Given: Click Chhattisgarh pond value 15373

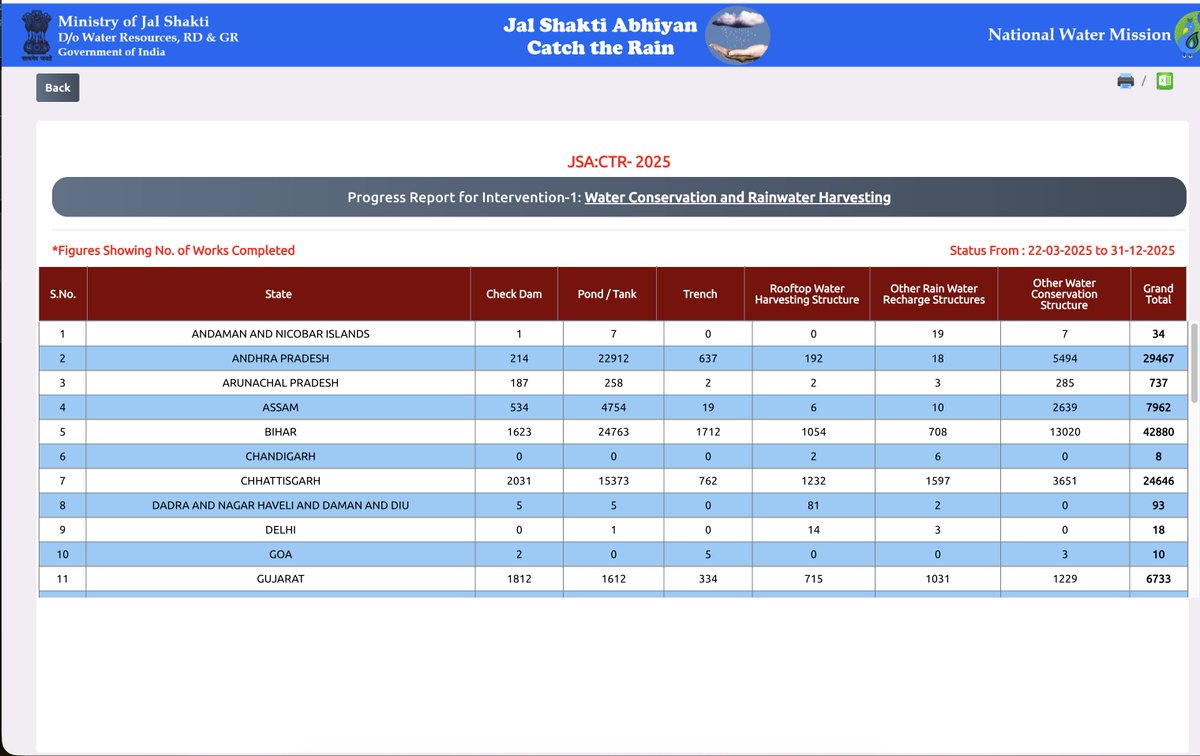Looking at the screenshot, I should tap(613, 481).
